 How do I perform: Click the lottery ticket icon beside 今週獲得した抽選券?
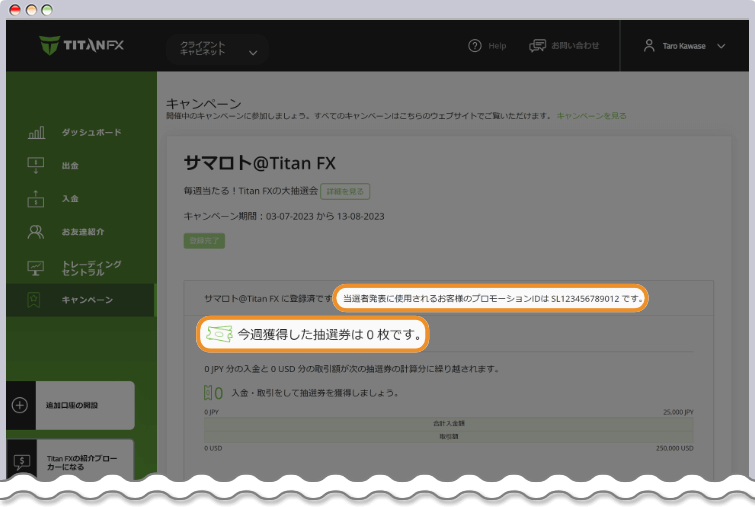[x=219, y=334]
